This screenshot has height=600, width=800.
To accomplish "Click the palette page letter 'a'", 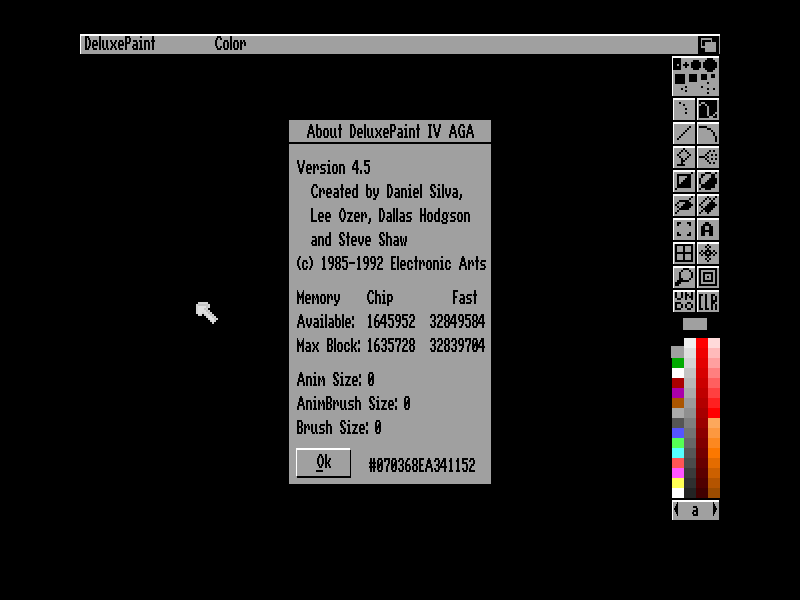I will [x=695, y=510].
